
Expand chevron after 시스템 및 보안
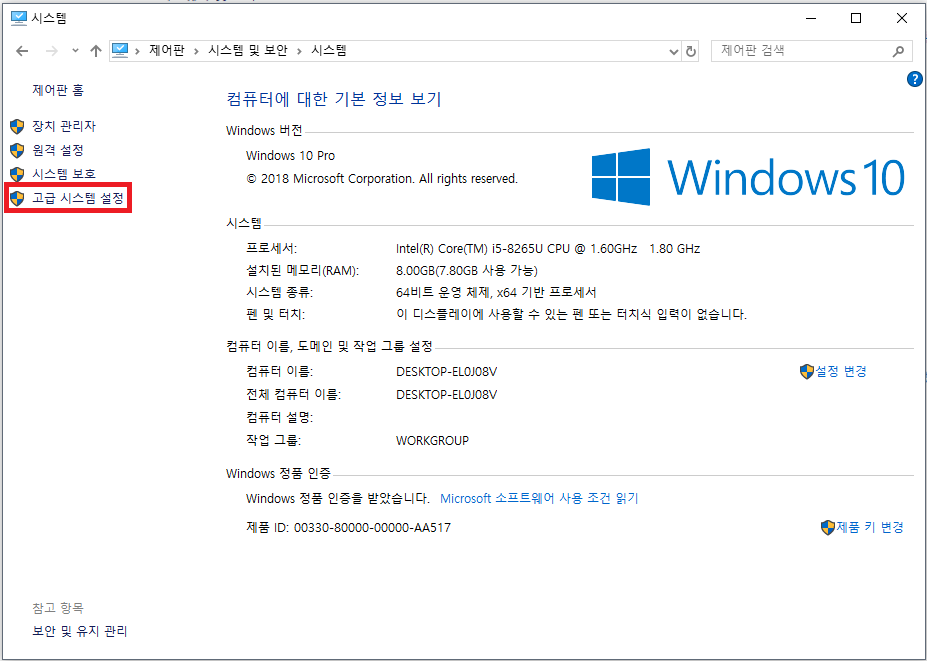(x=299, y=51)
